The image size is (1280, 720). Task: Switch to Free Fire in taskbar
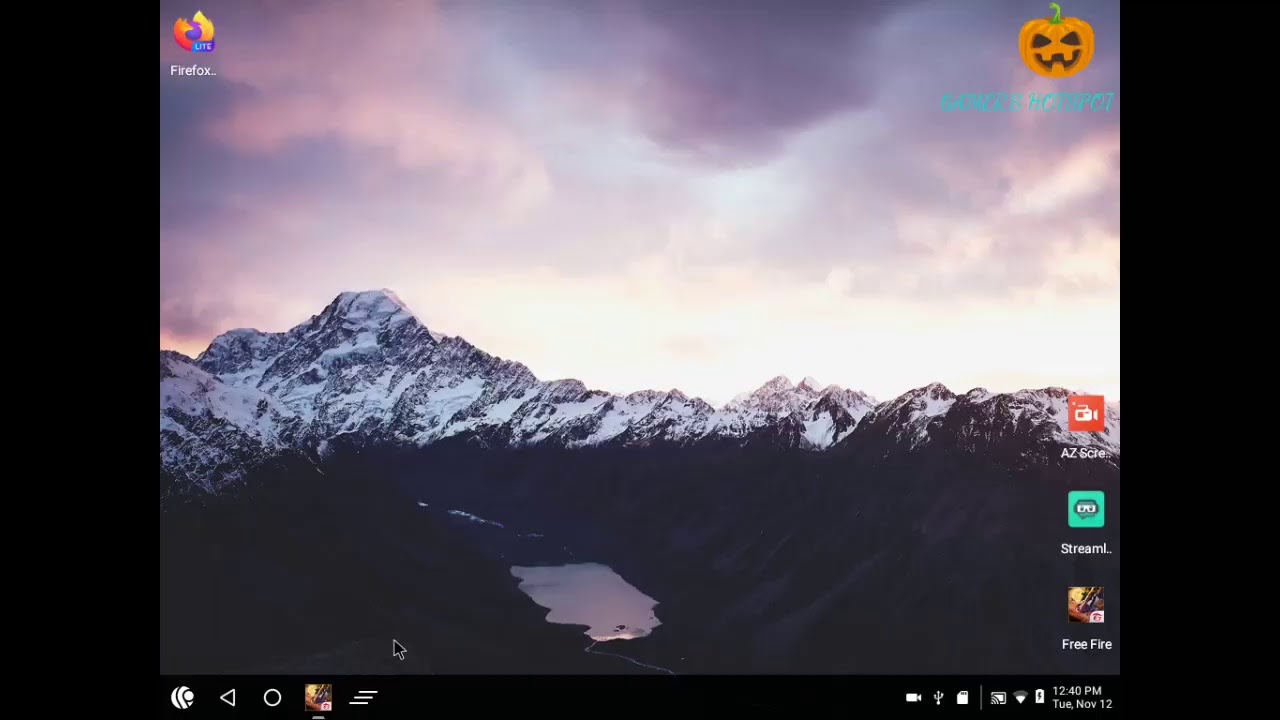[x=318, y=698]
